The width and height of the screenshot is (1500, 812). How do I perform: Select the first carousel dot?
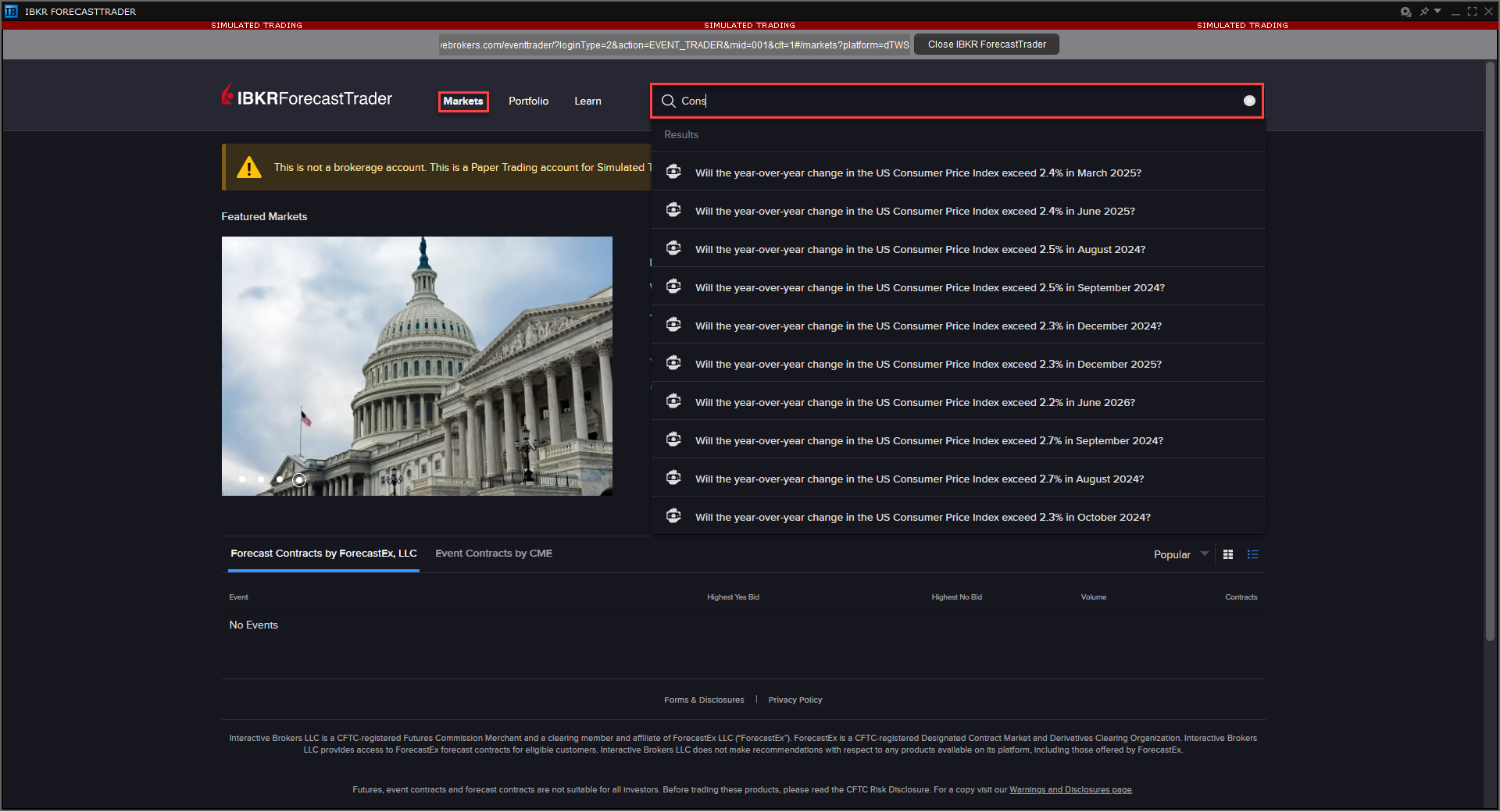(x=242, y=479)
